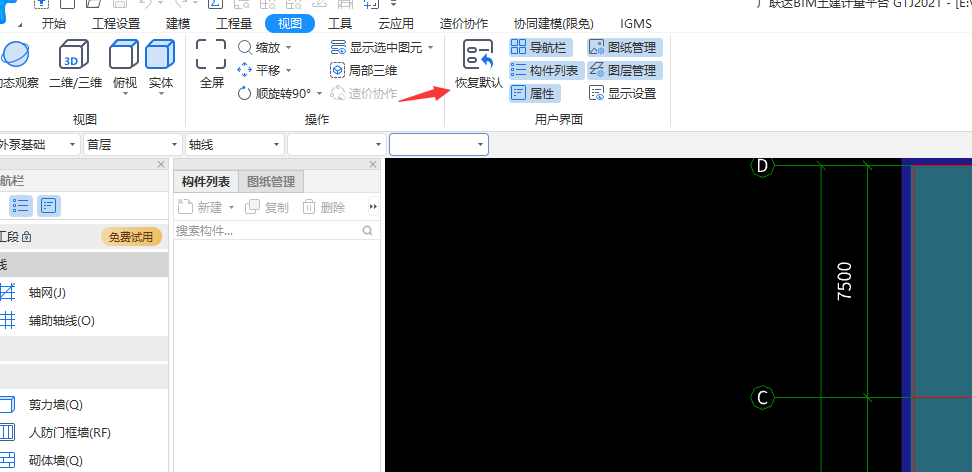Rotate view with 顺旋转90°

point(274,94)
